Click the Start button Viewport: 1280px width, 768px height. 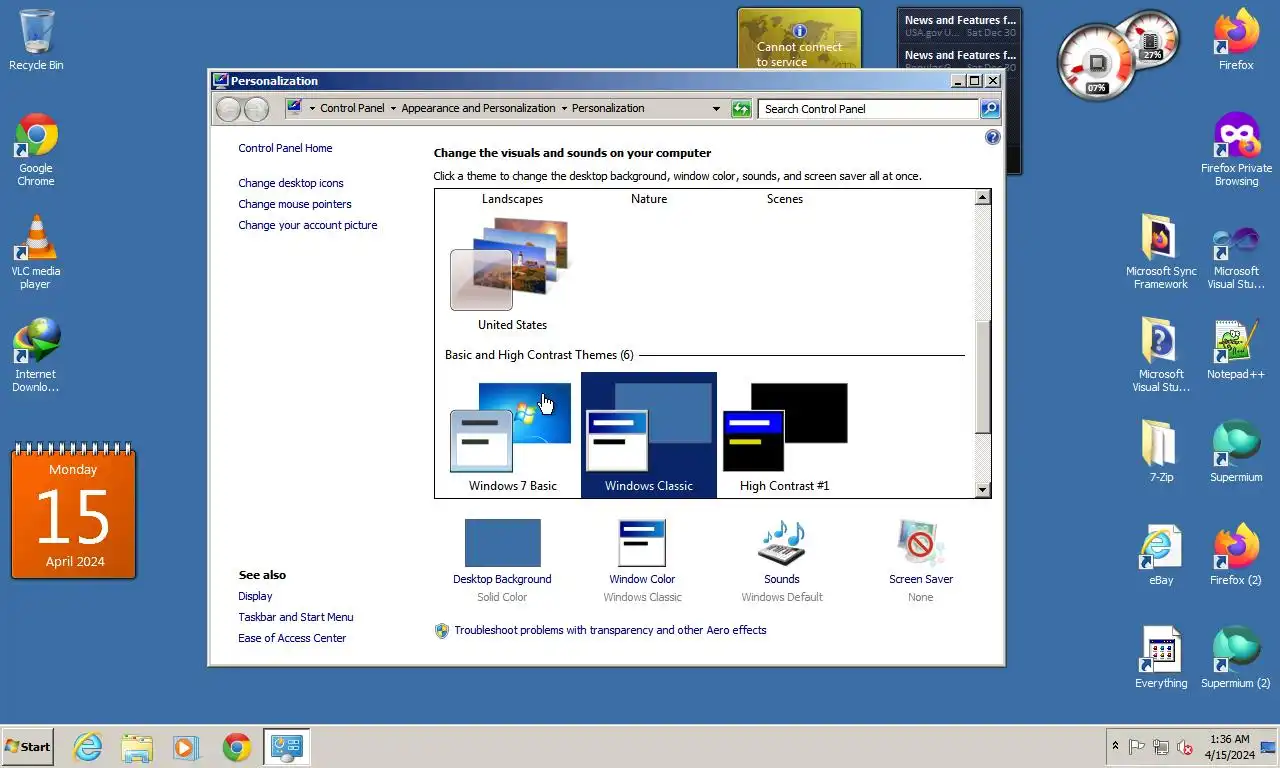28,747
